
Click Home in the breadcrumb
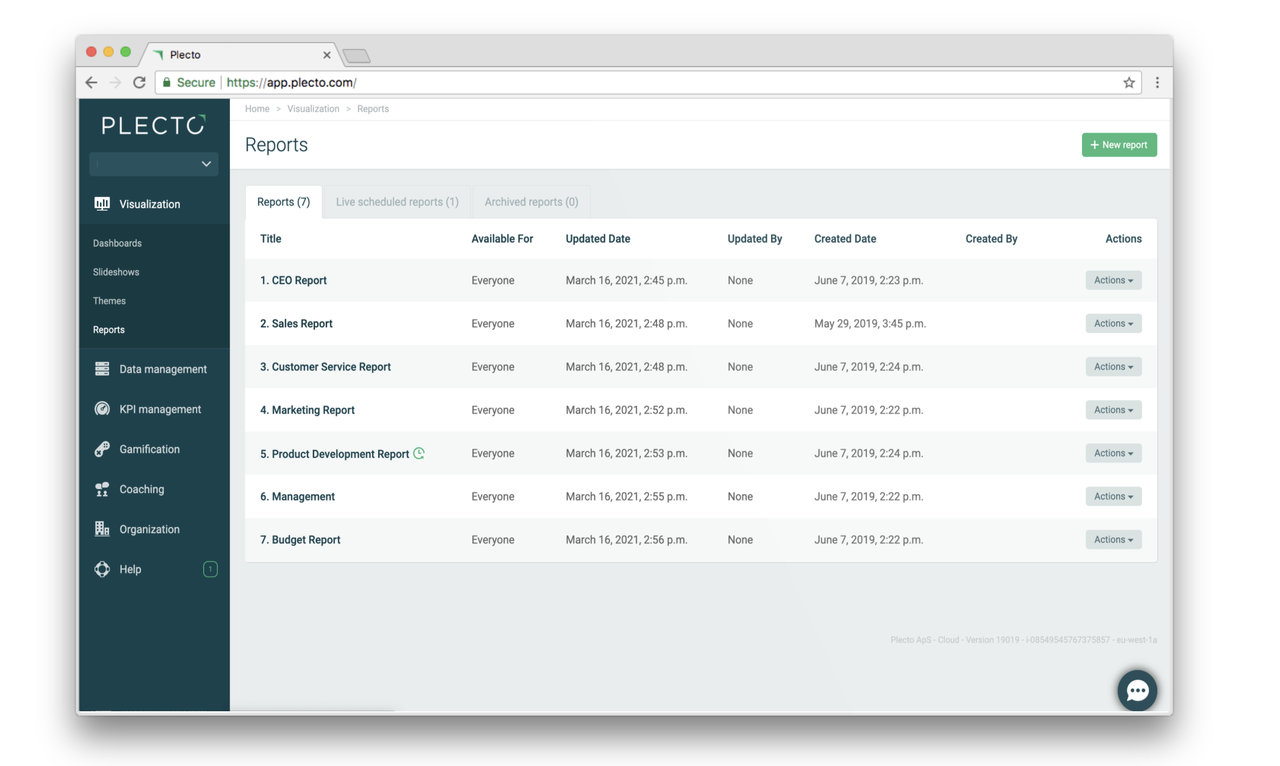(x=257, y=109)
